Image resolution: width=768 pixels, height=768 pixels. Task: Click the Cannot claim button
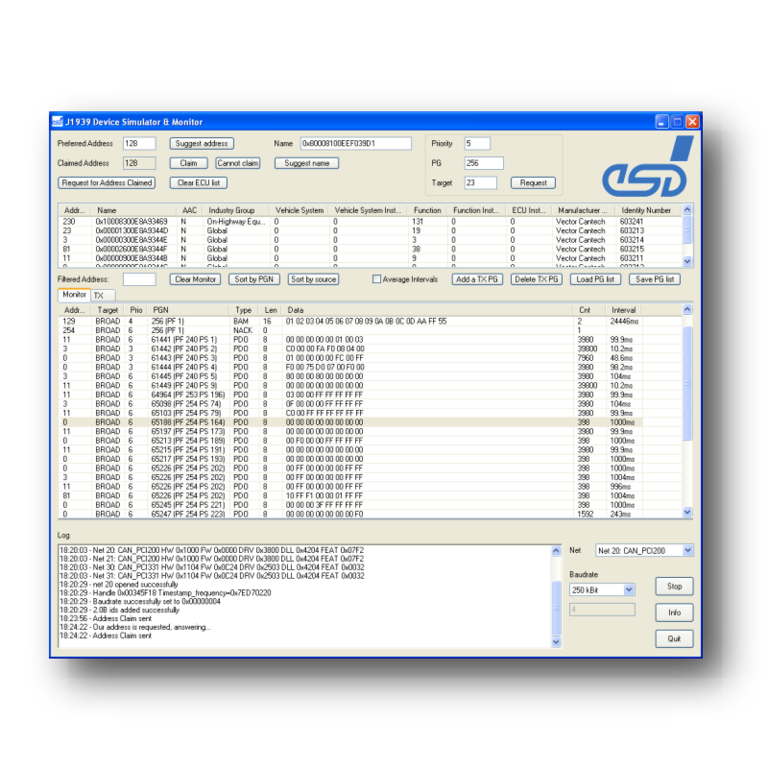[237, 163]
